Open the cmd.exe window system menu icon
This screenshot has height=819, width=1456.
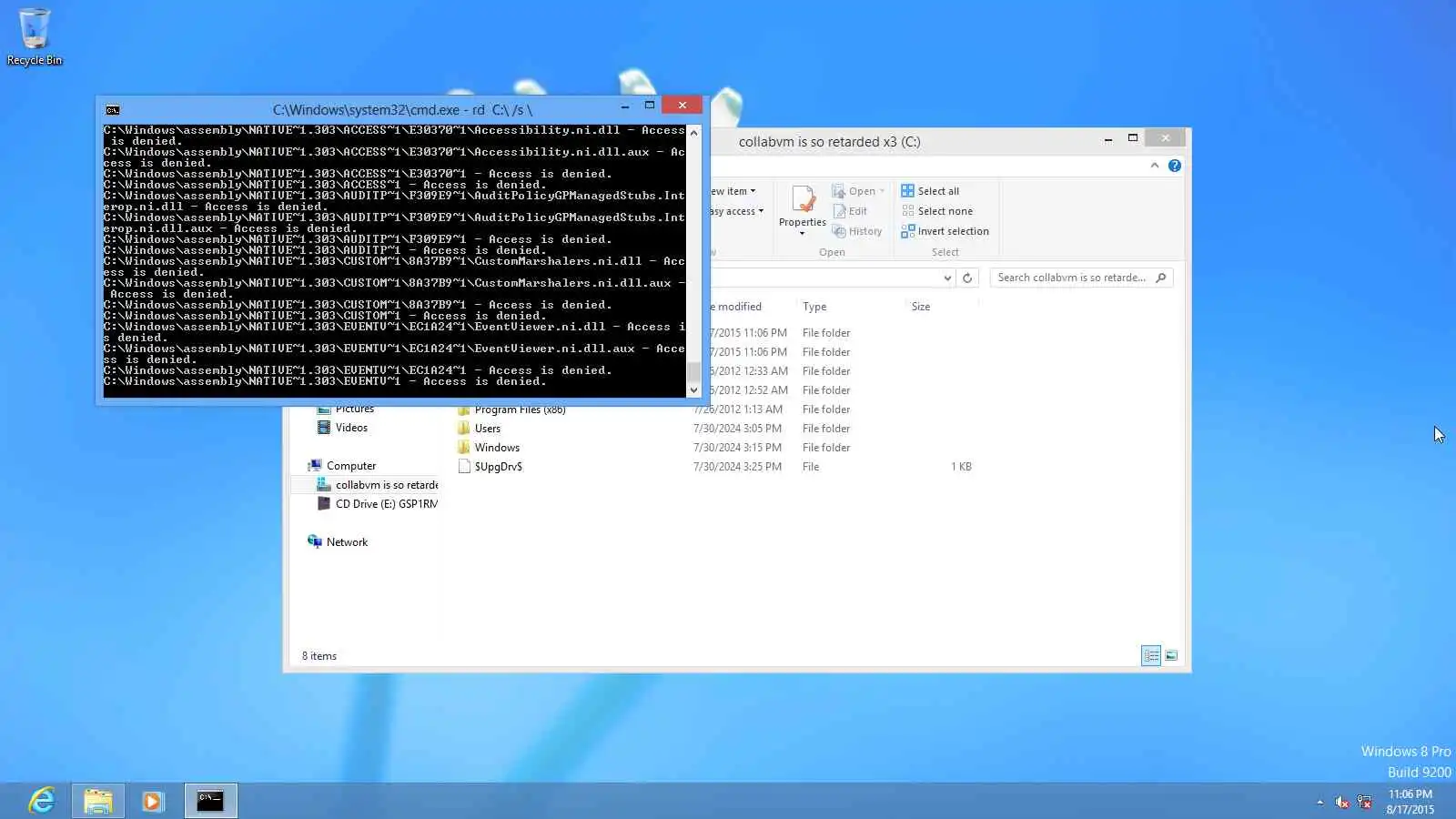(x=113, y=110)
